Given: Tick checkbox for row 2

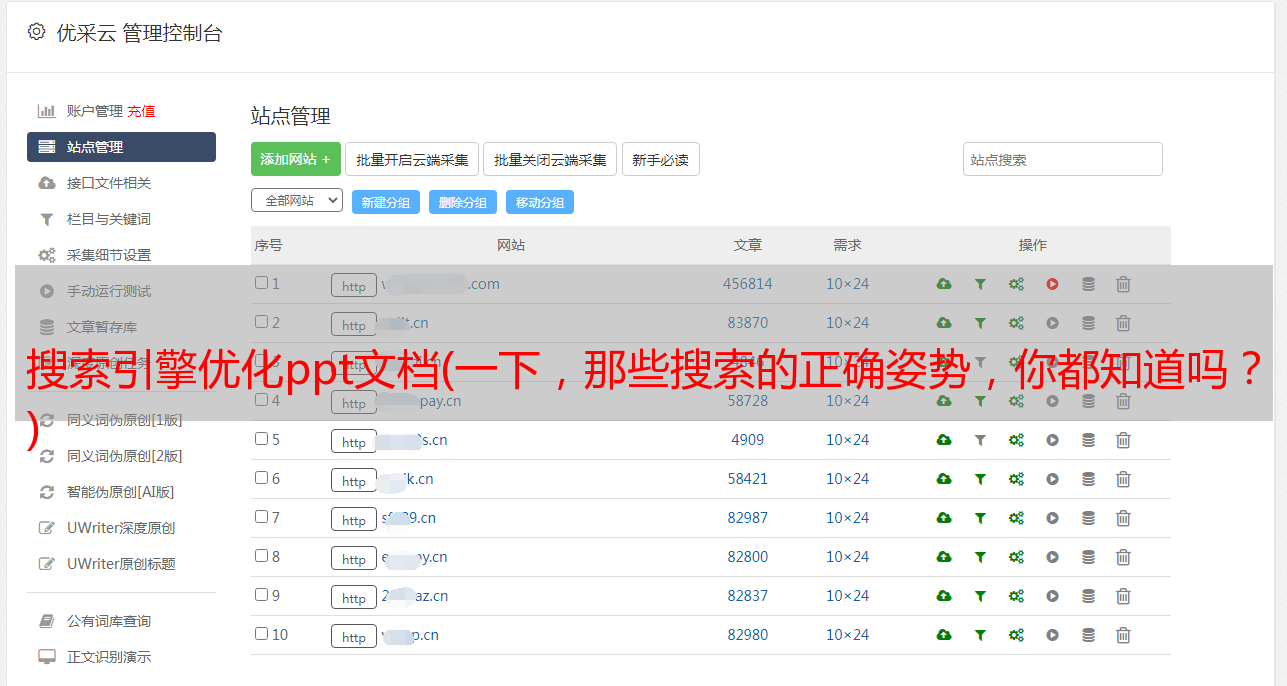Looking at the screenshot, I should [261, 322].
